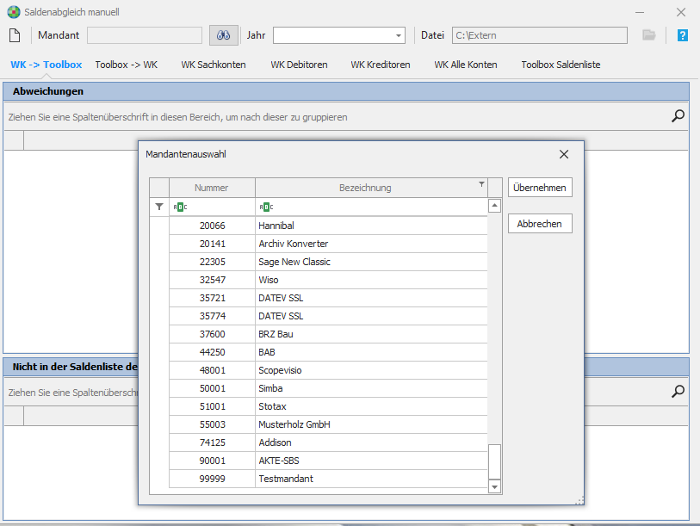This screenshot has width=700, height=526.
Task: Select row Archiv Konverter
Action: (x=328, y=244)
